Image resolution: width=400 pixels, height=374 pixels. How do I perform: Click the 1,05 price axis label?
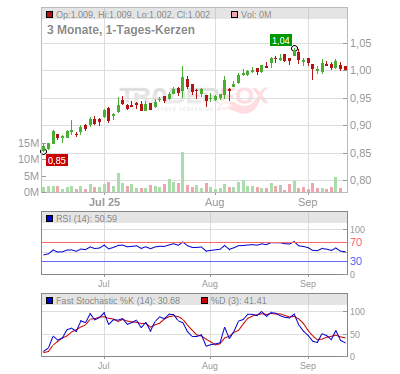click(x=360, y=43)
